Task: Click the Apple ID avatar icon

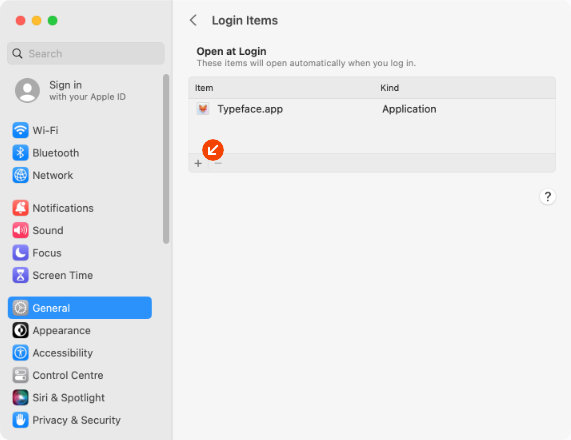Action: click(27, 90)
